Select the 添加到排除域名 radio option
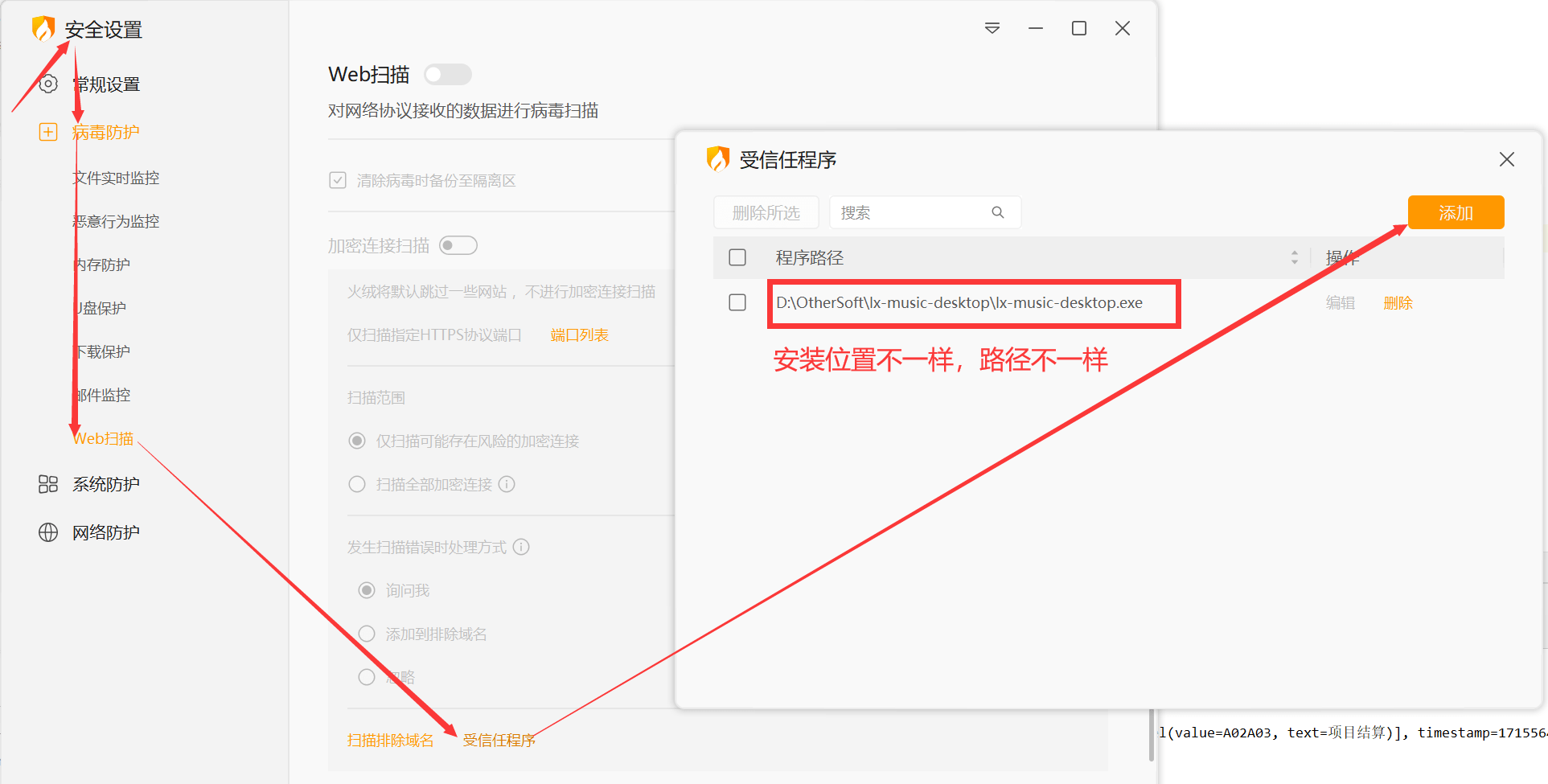Image resolution: width=1548 pixels, height=784 pixels. (x=367, y=633)
